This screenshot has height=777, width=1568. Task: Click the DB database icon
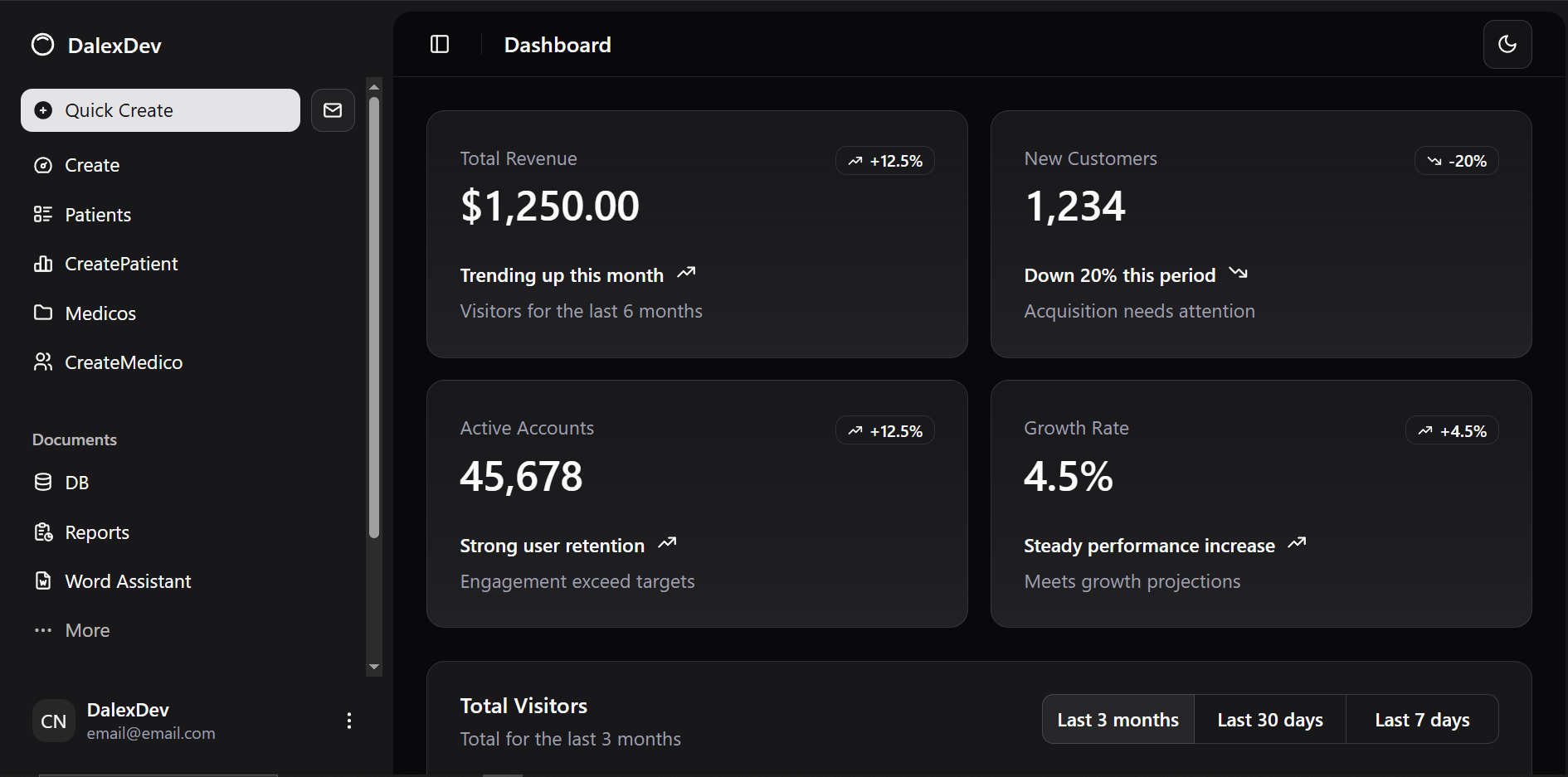[43, 483]
